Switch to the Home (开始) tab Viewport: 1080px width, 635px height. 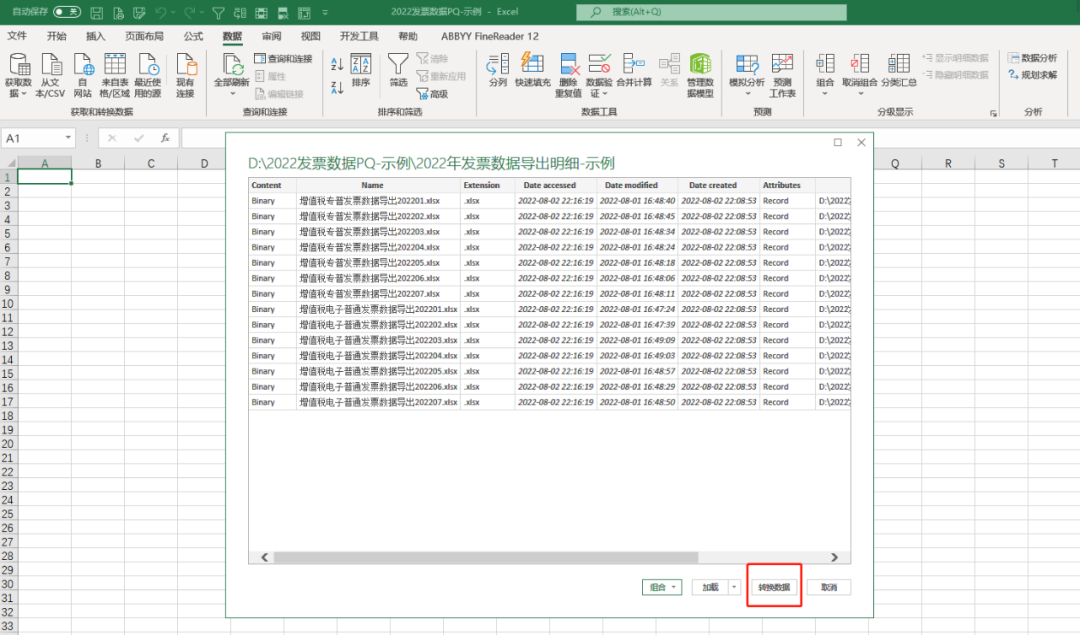(56, 36)
